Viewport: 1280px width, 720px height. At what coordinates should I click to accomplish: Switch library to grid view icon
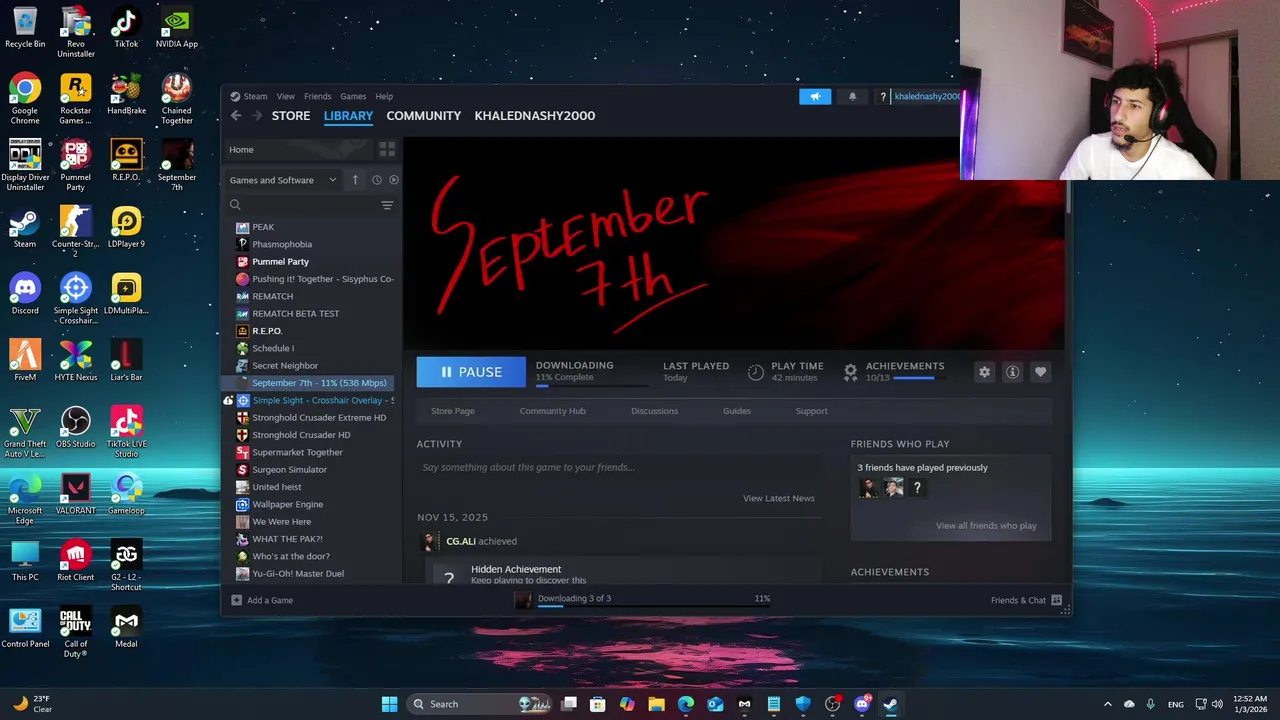387,149
